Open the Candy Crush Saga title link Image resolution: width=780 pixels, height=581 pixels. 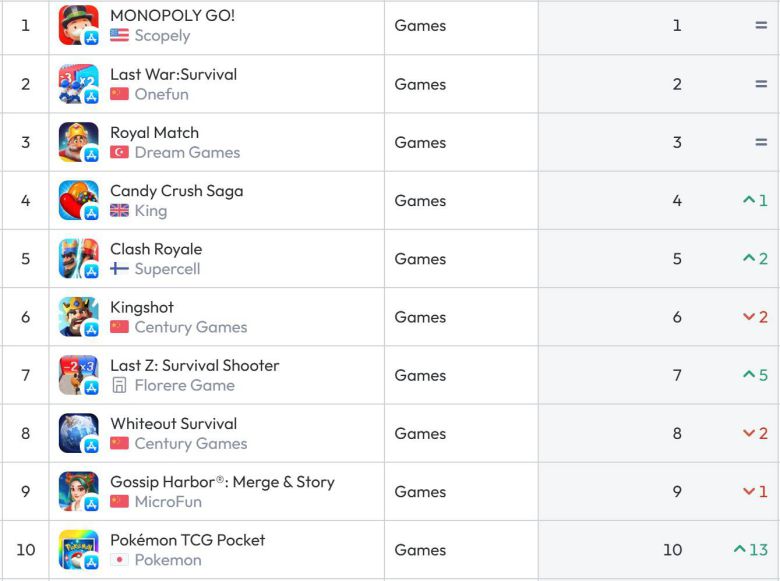point(176,191)
